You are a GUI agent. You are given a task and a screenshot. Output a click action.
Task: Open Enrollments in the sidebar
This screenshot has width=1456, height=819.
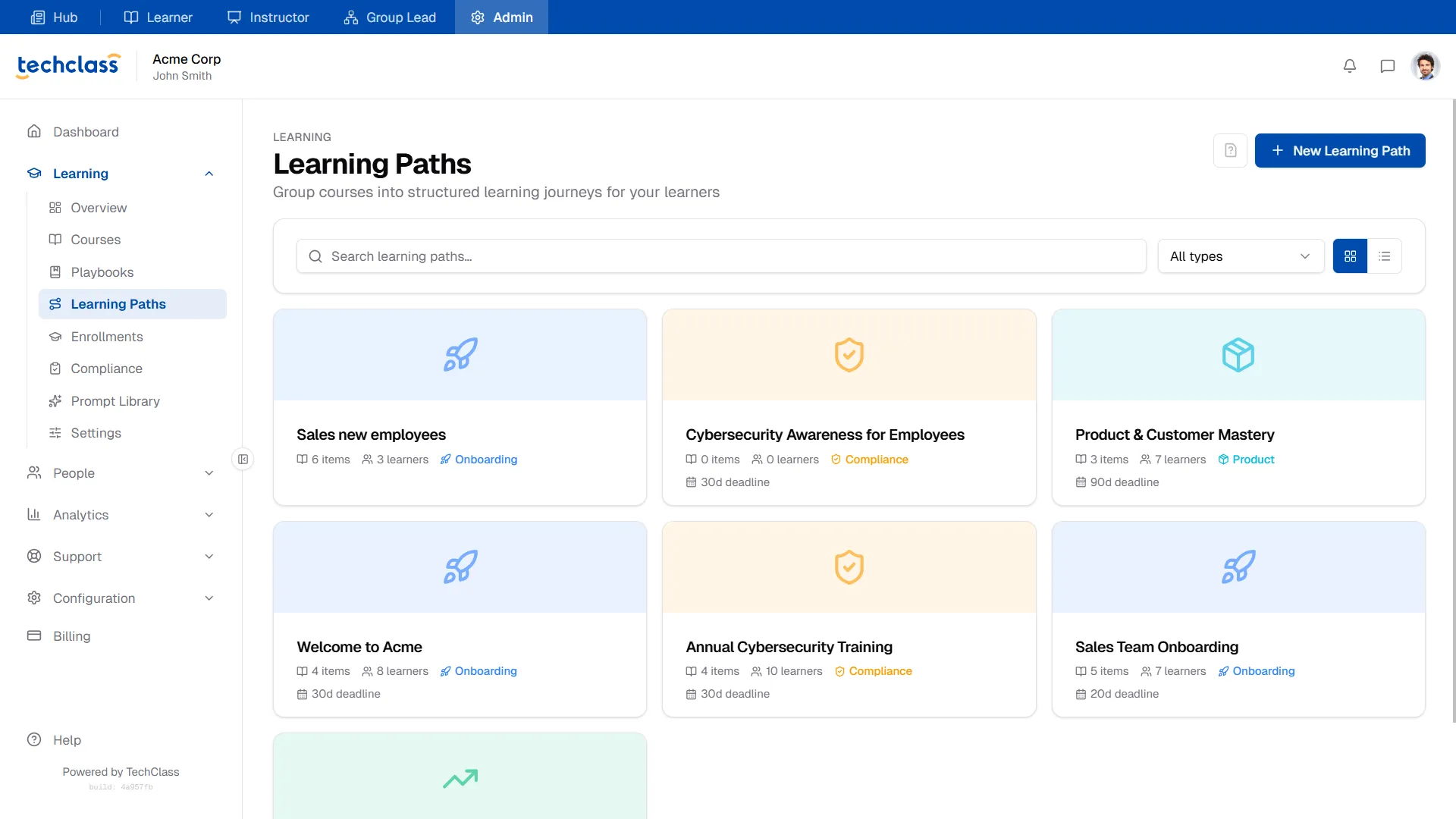(133, 337)
